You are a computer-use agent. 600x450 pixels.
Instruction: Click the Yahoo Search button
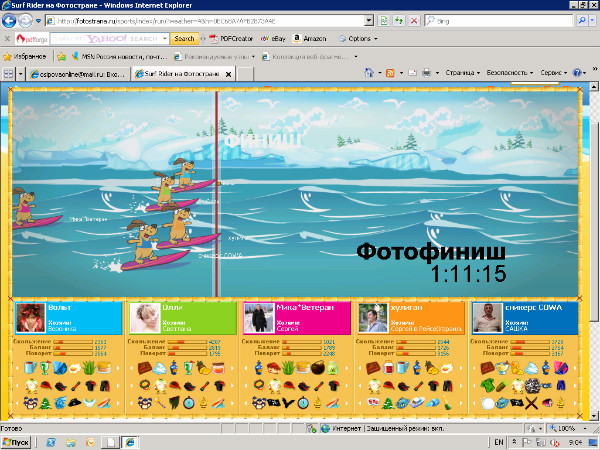[x=184, y=38]
